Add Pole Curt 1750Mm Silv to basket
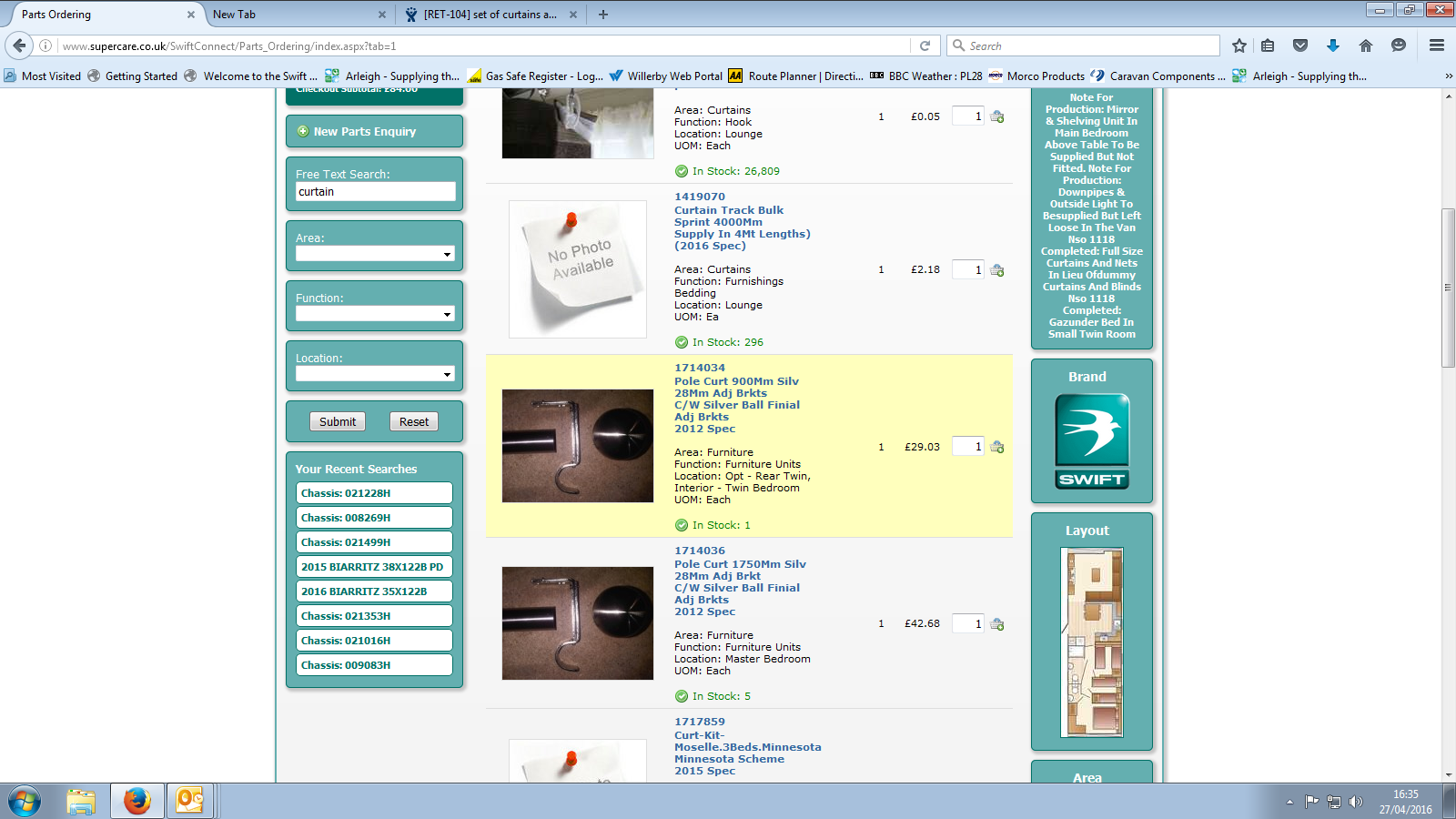Image resolution: width=1456 pixels, height=819 pixels. click(997, 624)
